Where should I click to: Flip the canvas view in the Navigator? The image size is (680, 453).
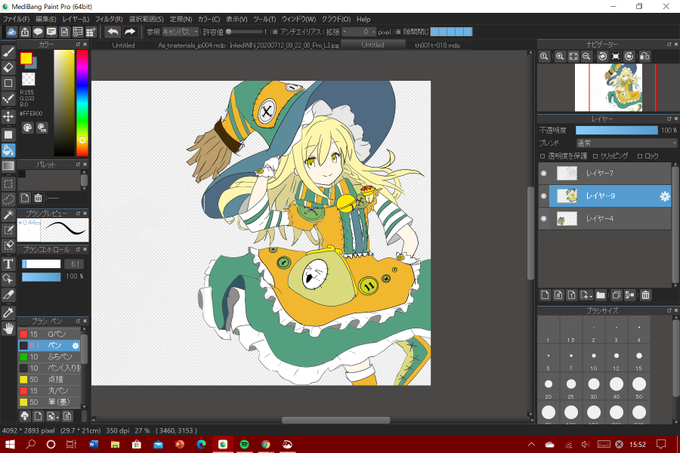645,56
